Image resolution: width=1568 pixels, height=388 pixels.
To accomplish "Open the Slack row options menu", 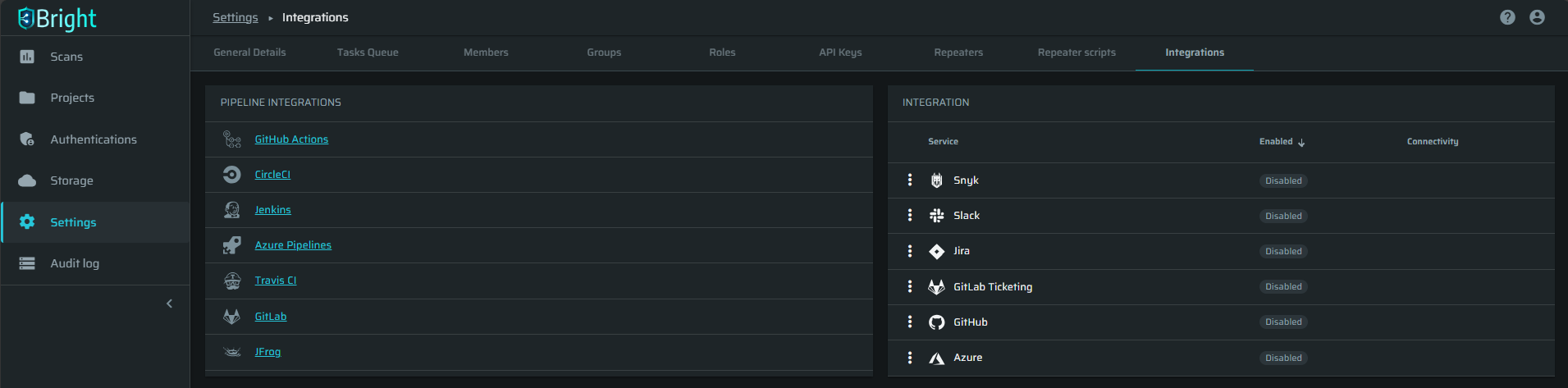I will [x=909, y=215].
